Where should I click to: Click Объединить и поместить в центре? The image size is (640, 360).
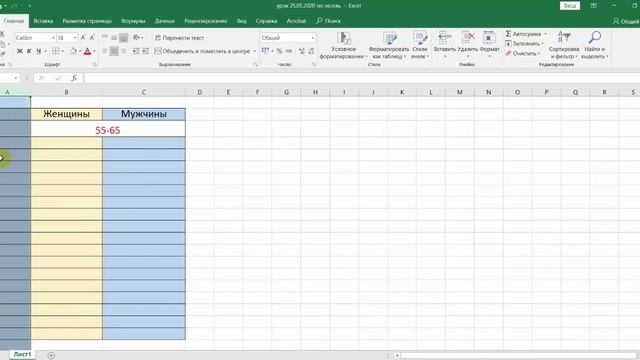coord(202,51)
